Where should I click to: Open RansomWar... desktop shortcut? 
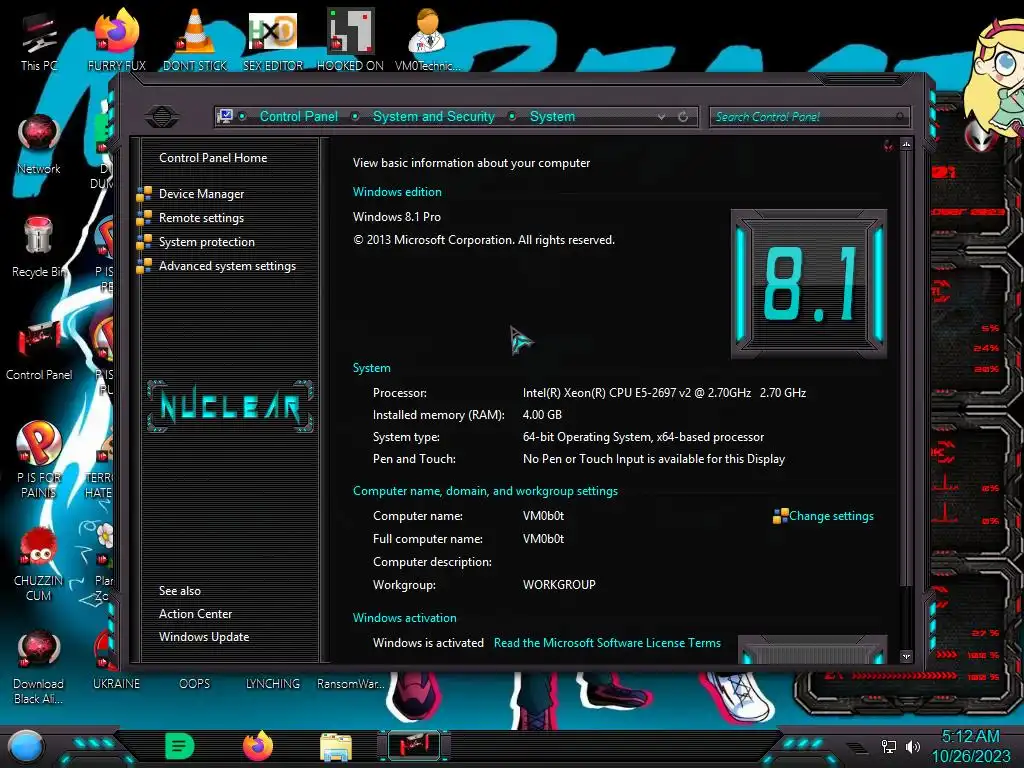[x=350, y=683]
